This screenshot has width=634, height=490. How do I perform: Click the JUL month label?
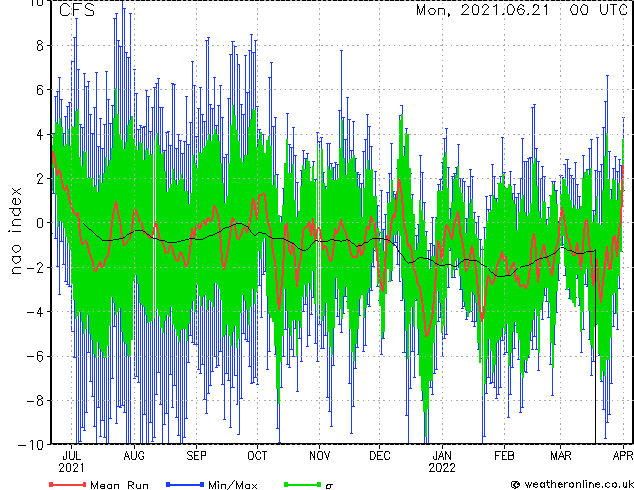click(x=72, y=456)
